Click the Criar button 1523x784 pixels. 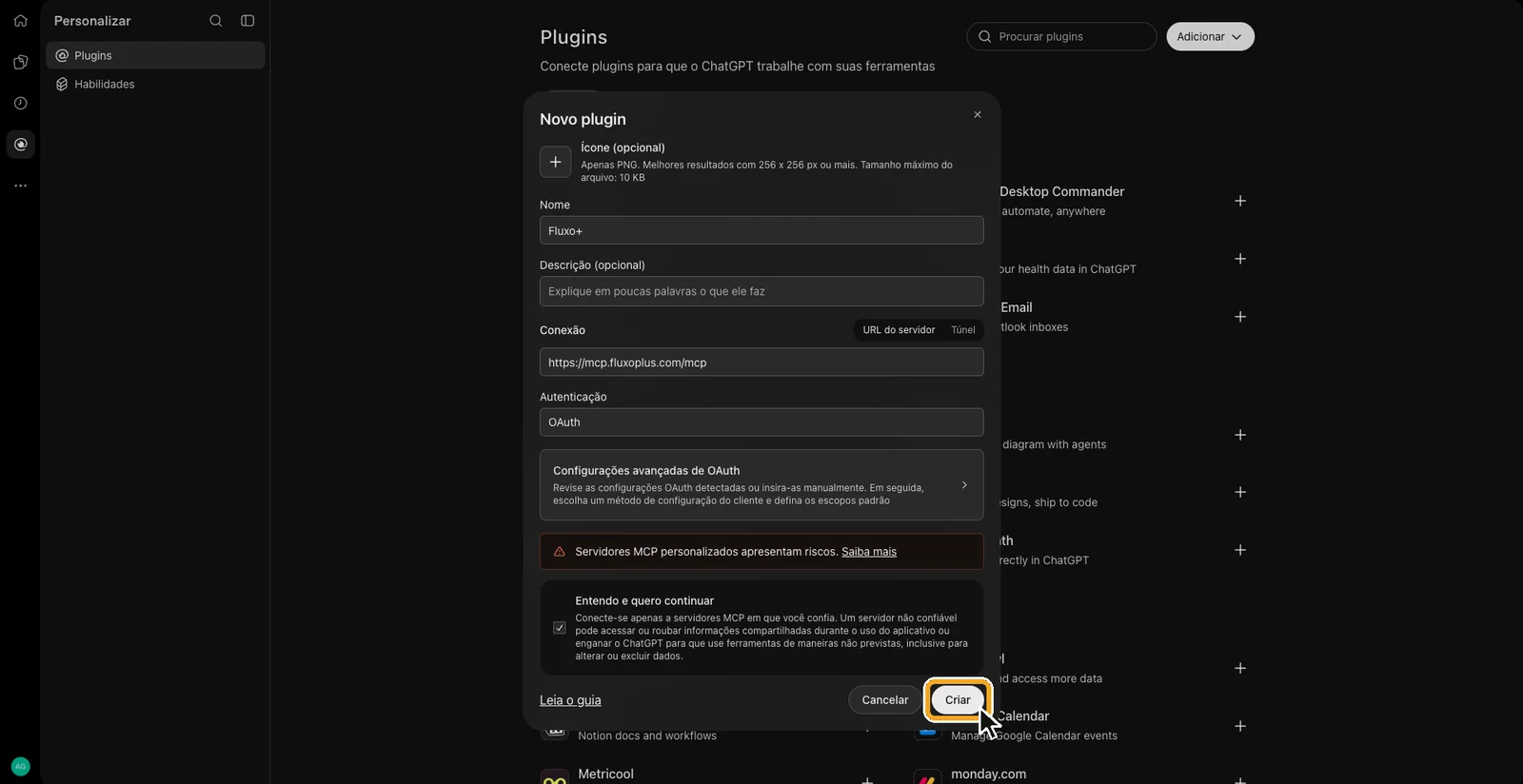[x=958, y=700]
